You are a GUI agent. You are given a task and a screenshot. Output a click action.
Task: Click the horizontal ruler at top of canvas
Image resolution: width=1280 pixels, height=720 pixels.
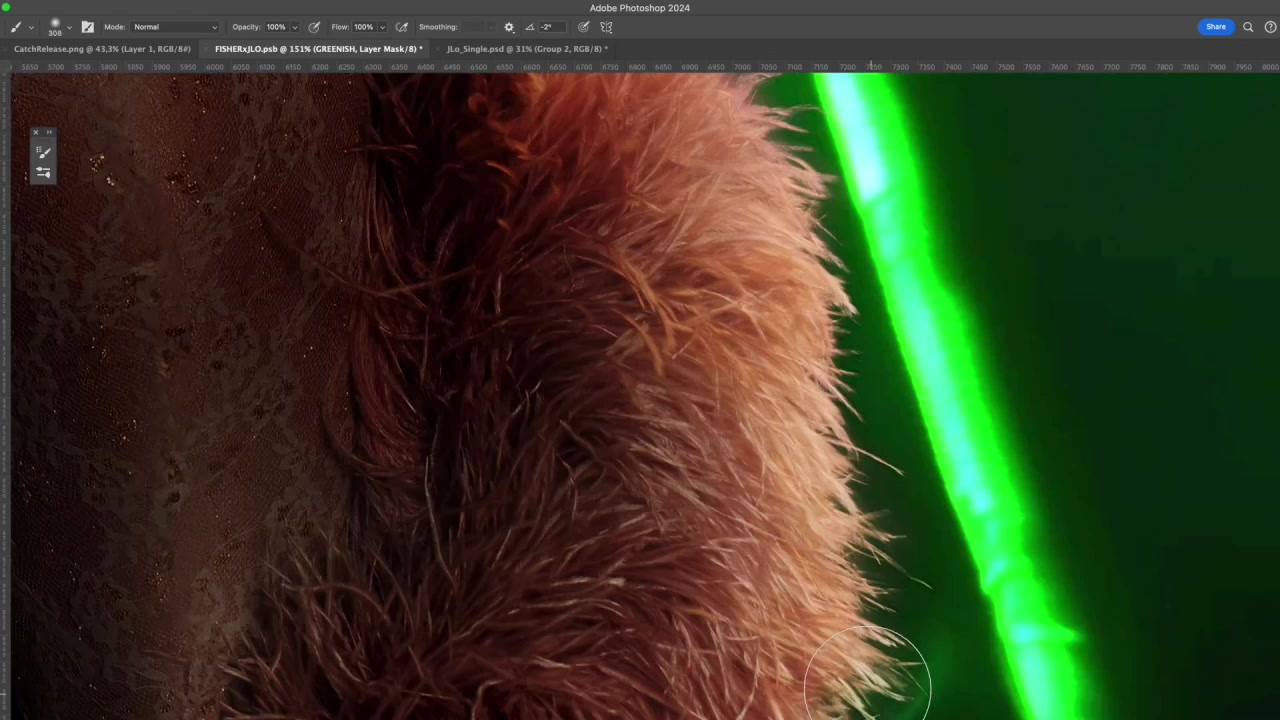[646, 67]
